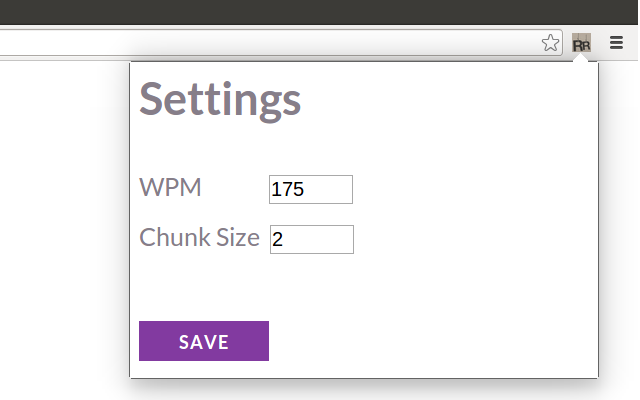This screenshot has width=640, height=400.
Task: Click blank page area left of popup
Action: (x=61, y=224)
